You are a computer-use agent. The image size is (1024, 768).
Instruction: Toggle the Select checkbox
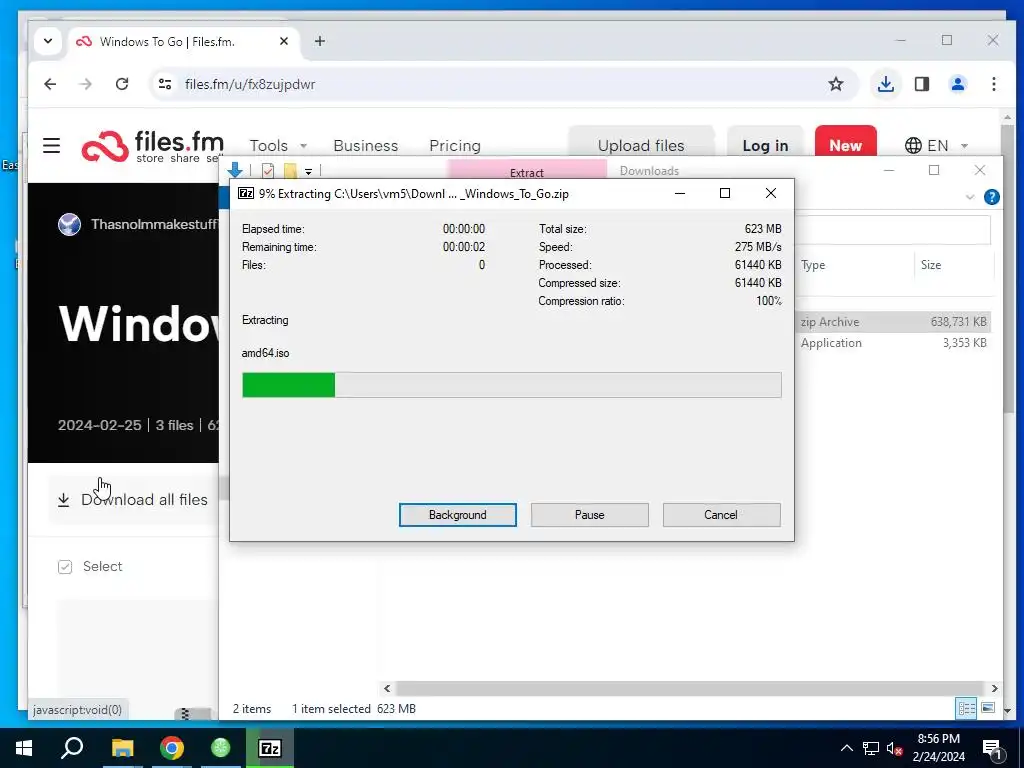point(65,566)
